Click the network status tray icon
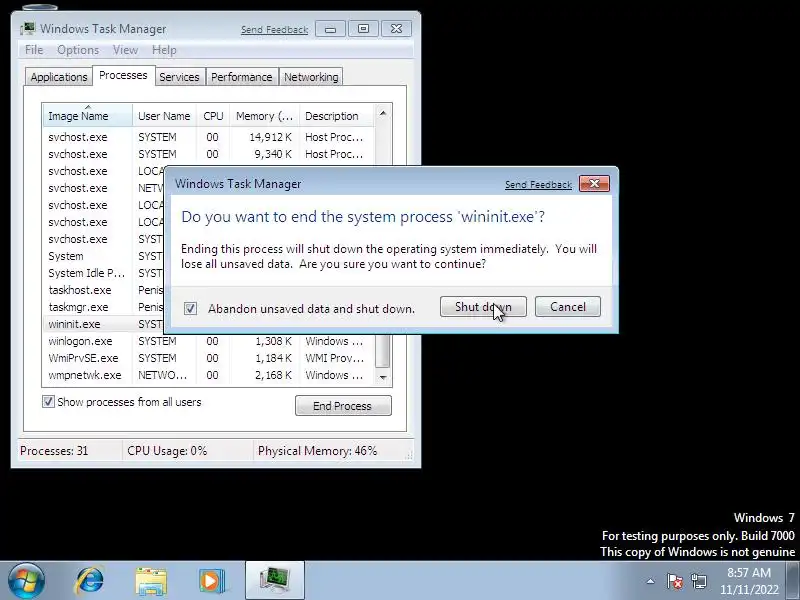 pos(699,581)
